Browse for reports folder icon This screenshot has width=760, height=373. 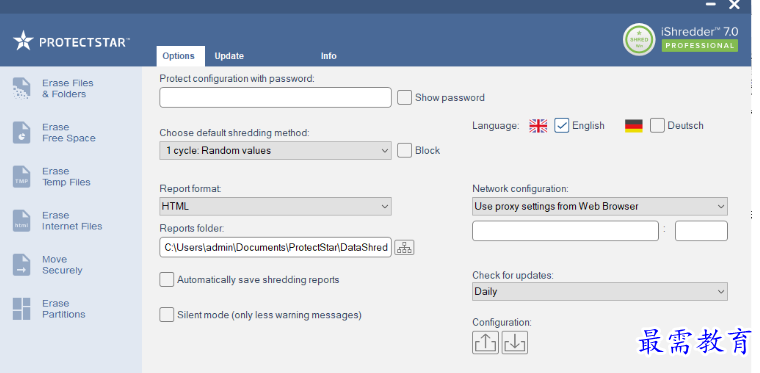tap(404, 248)
